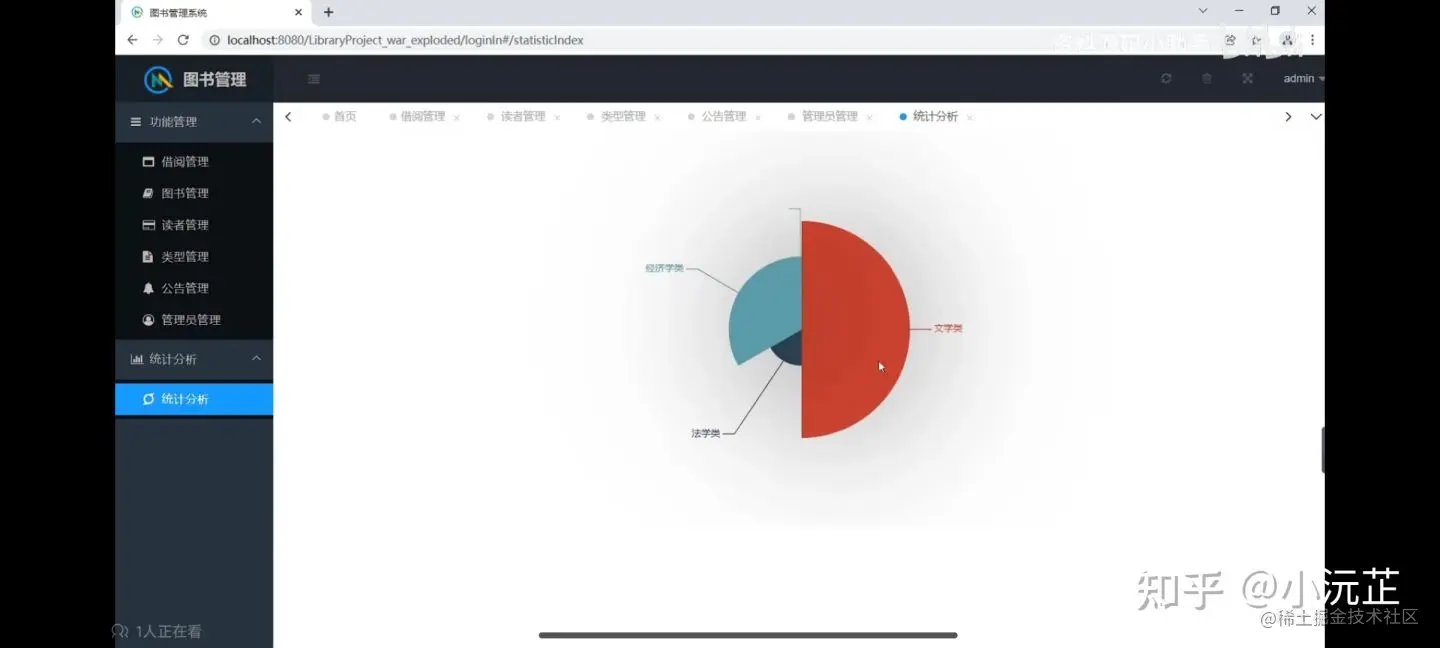Close the 类型管理 tab
The height and width of the screenshot is (648, 1440).
click(657, 117)
